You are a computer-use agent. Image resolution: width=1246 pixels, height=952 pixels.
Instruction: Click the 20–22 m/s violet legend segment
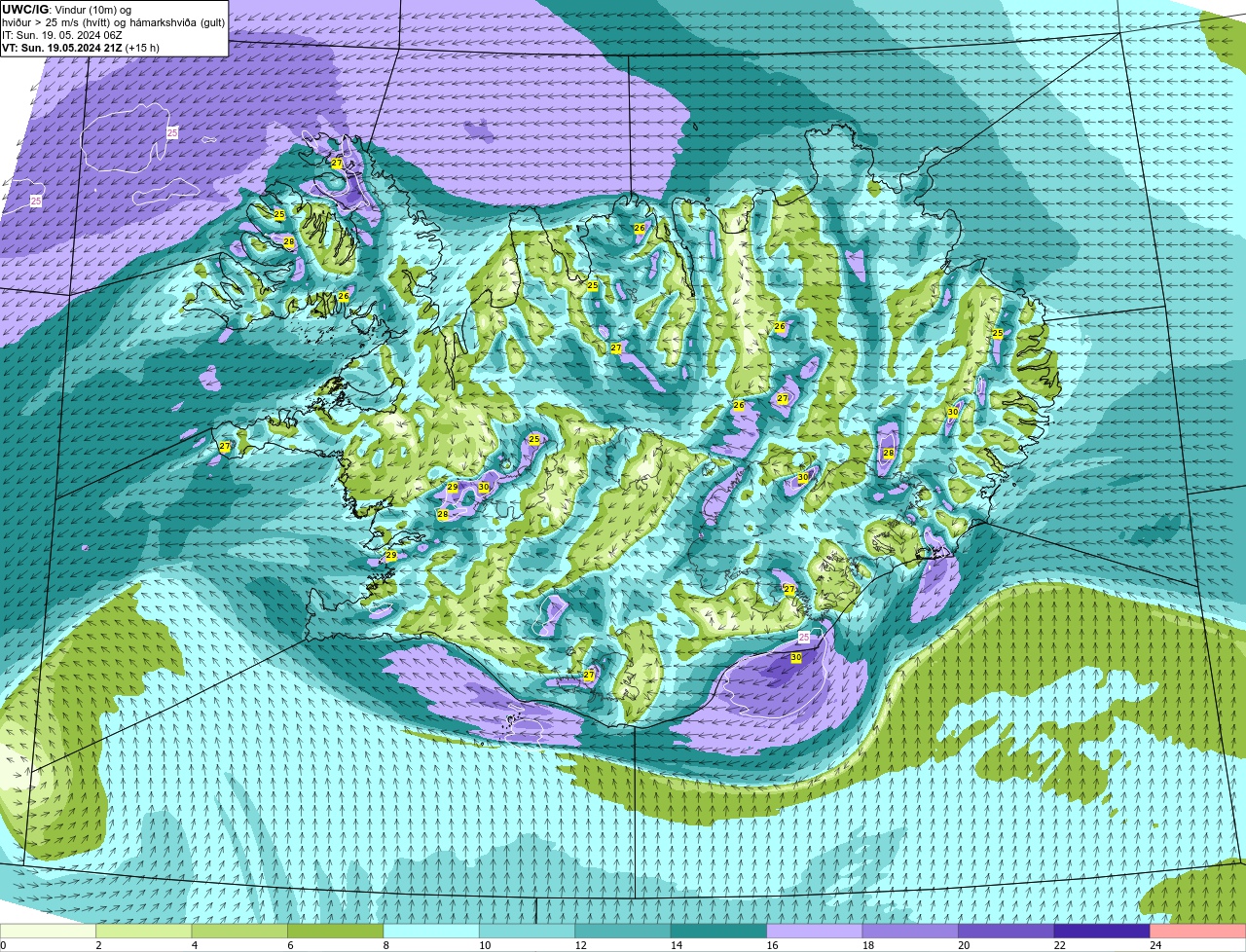[1007, 931]
